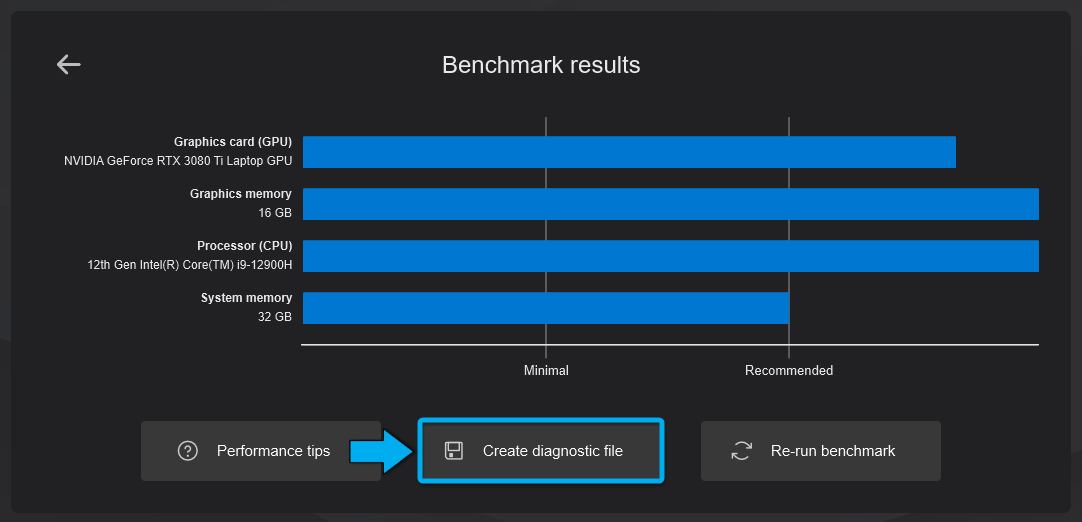Click the Processor (CPU) bar
Viewport: 1082px width, 522px height.
[x=670, y=256]
